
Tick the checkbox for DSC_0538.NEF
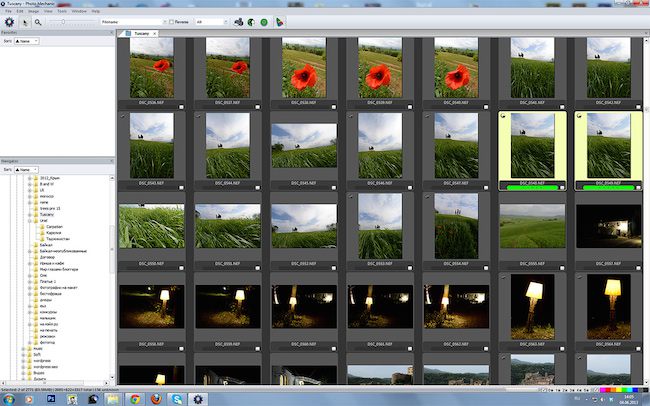(334, 107)
